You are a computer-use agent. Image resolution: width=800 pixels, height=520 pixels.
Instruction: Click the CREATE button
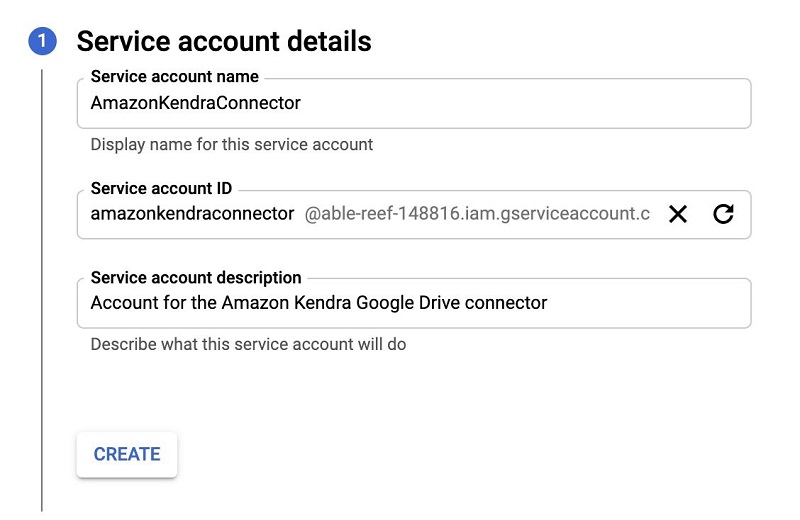tap(127, 454)
